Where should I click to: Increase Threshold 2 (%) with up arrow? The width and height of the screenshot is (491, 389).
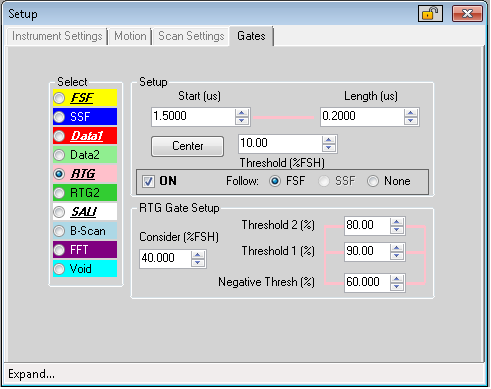pos(397,222)
